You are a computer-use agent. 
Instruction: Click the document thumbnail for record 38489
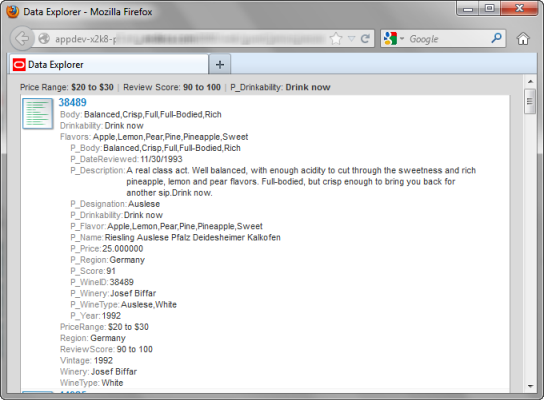pyautogui.click(x=38, y=113)
